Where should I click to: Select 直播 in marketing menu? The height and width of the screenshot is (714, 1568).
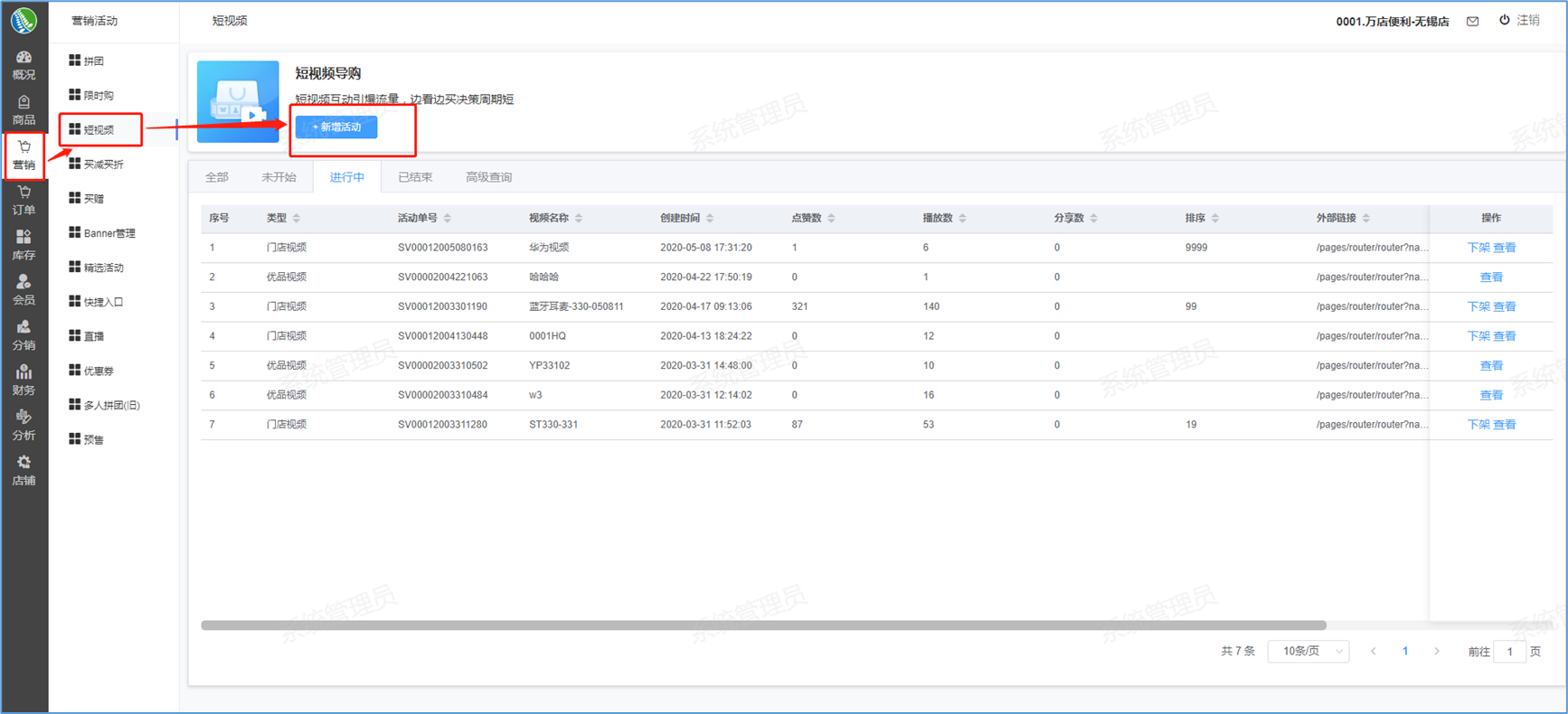click(x=93, y=336)
